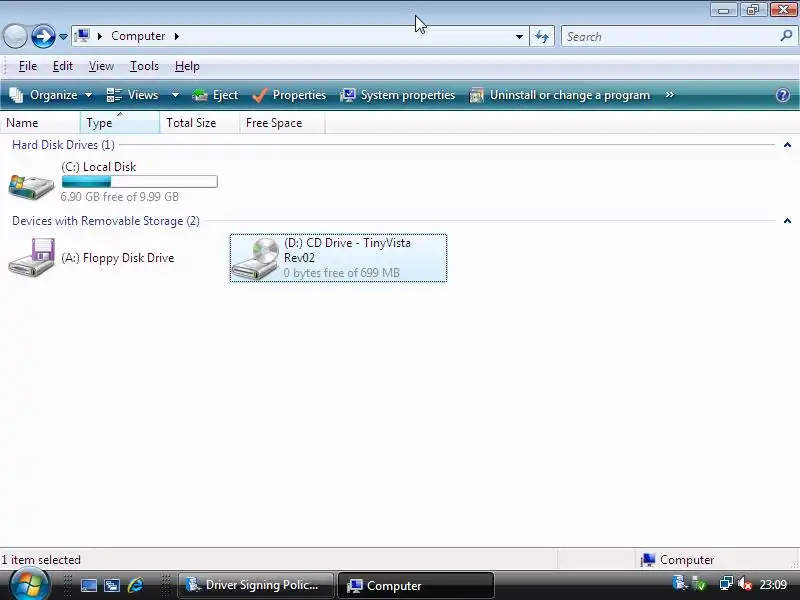The width and height of the screenshot is (800, 600).
Task: Open the Windows Start orb
Action: pos(29,584)
